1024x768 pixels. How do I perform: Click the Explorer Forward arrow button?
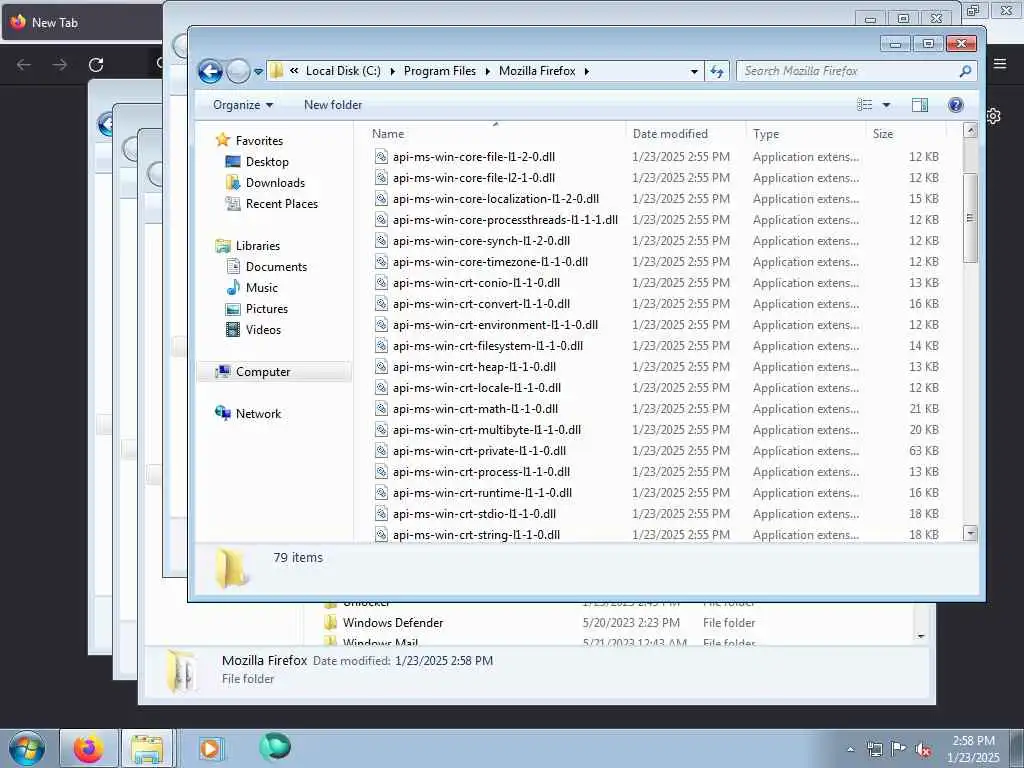click(238, 71)
